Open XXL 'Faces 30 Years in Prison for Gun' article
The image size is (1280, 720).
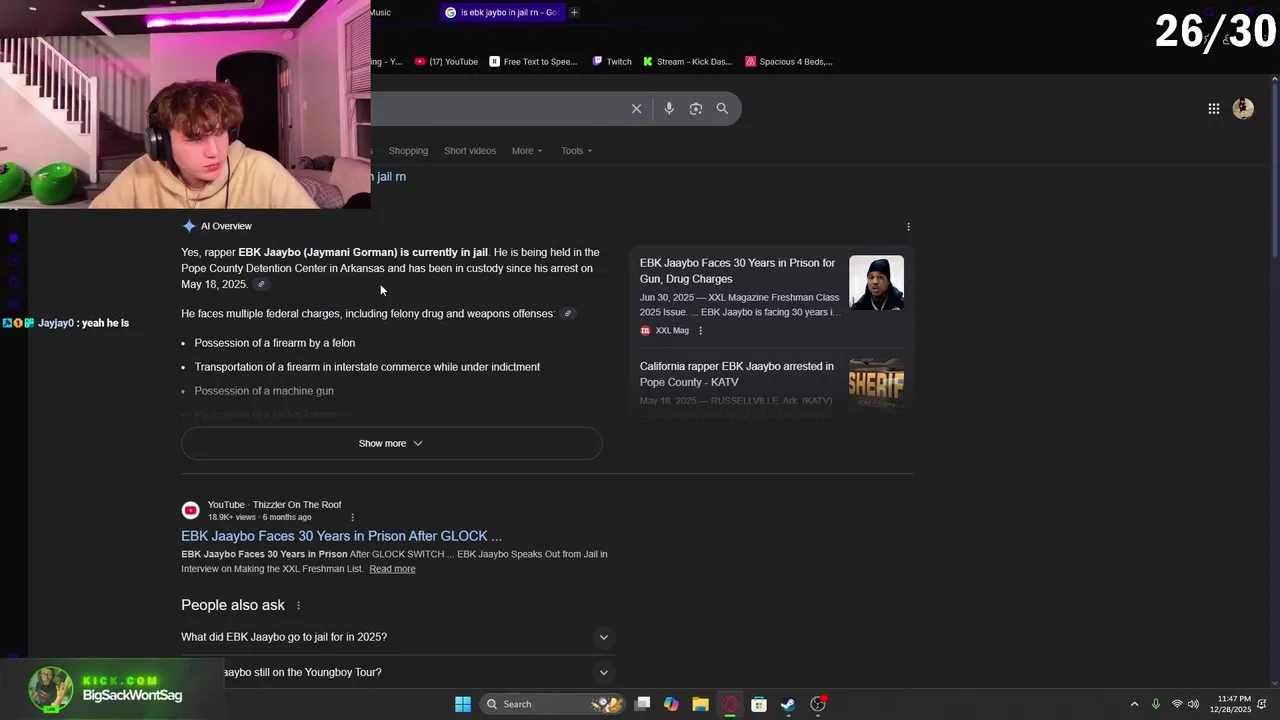[737, 271]
